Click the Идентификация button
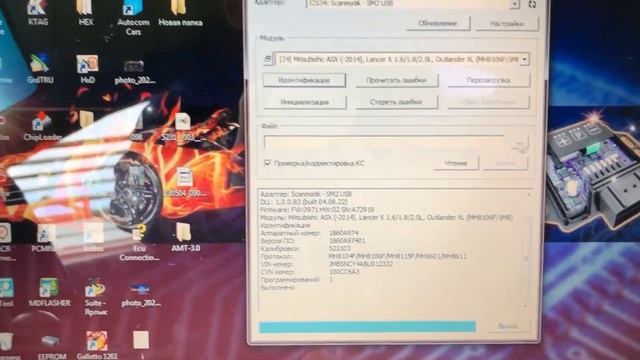Screen dimensions: 640x360 click(304, 80)
